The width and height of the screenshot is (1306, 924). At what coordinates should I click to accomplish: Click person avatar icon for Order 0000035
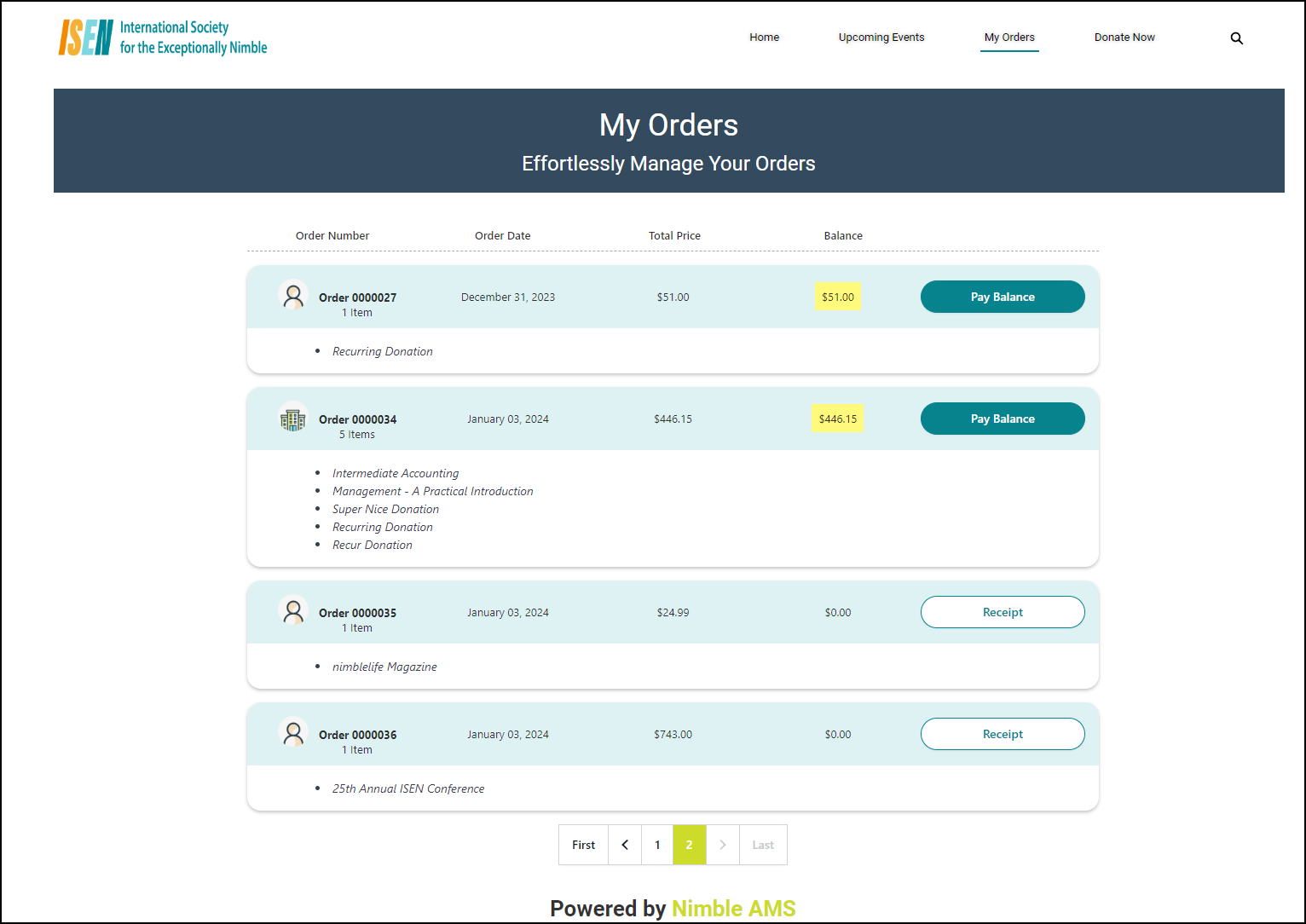[293, 611]
